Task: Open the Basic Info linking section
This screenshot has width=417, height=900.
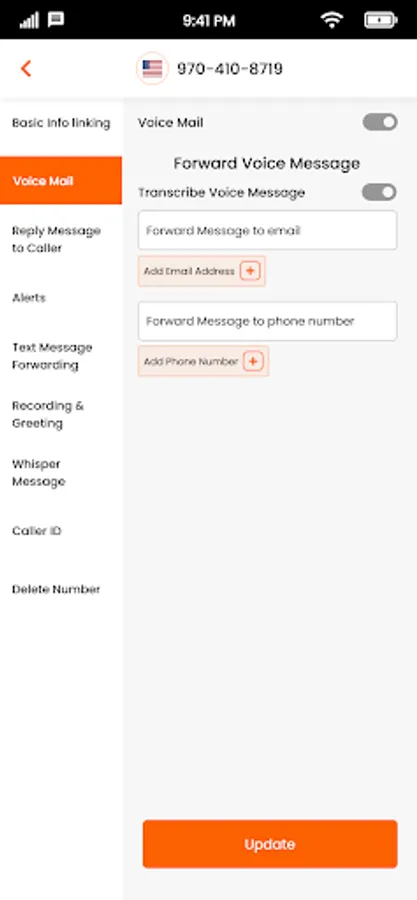Action: 61,123
